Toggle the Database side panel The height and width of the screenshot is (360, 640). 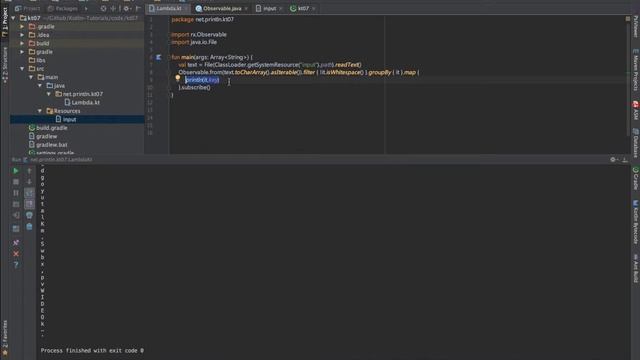pyautogui.click(x=636, y=143)
